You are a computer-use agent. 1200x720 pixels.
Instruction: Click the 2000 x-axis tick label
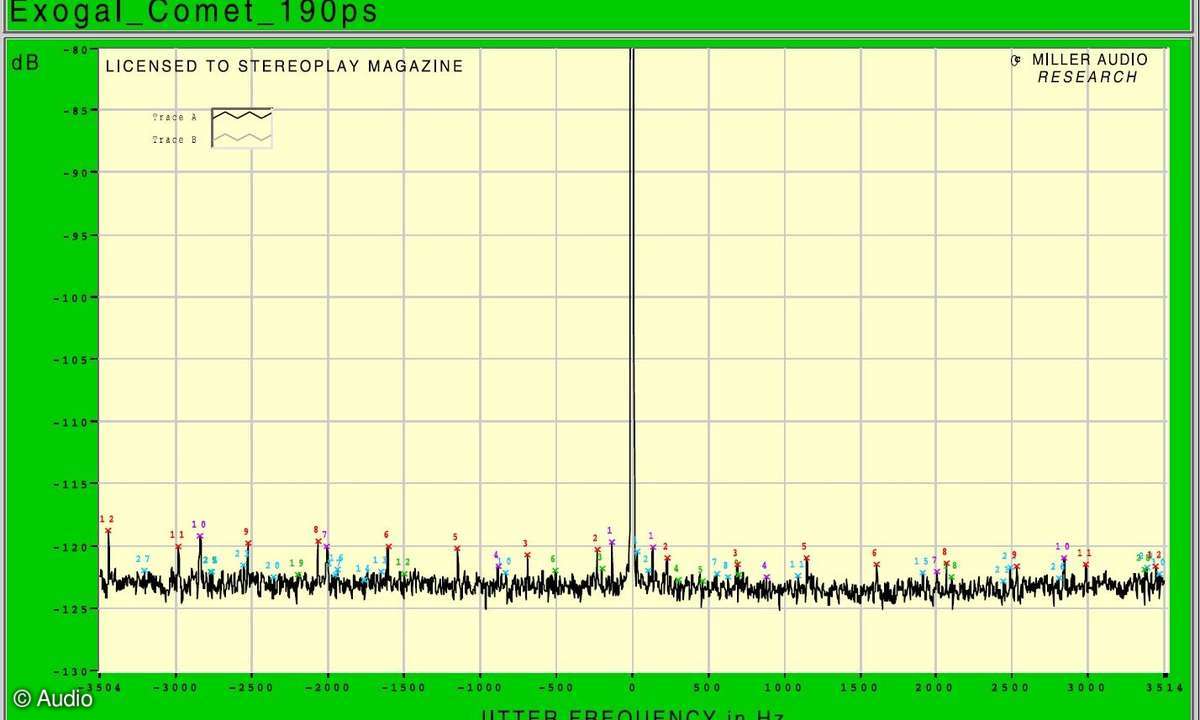point(936,688)
